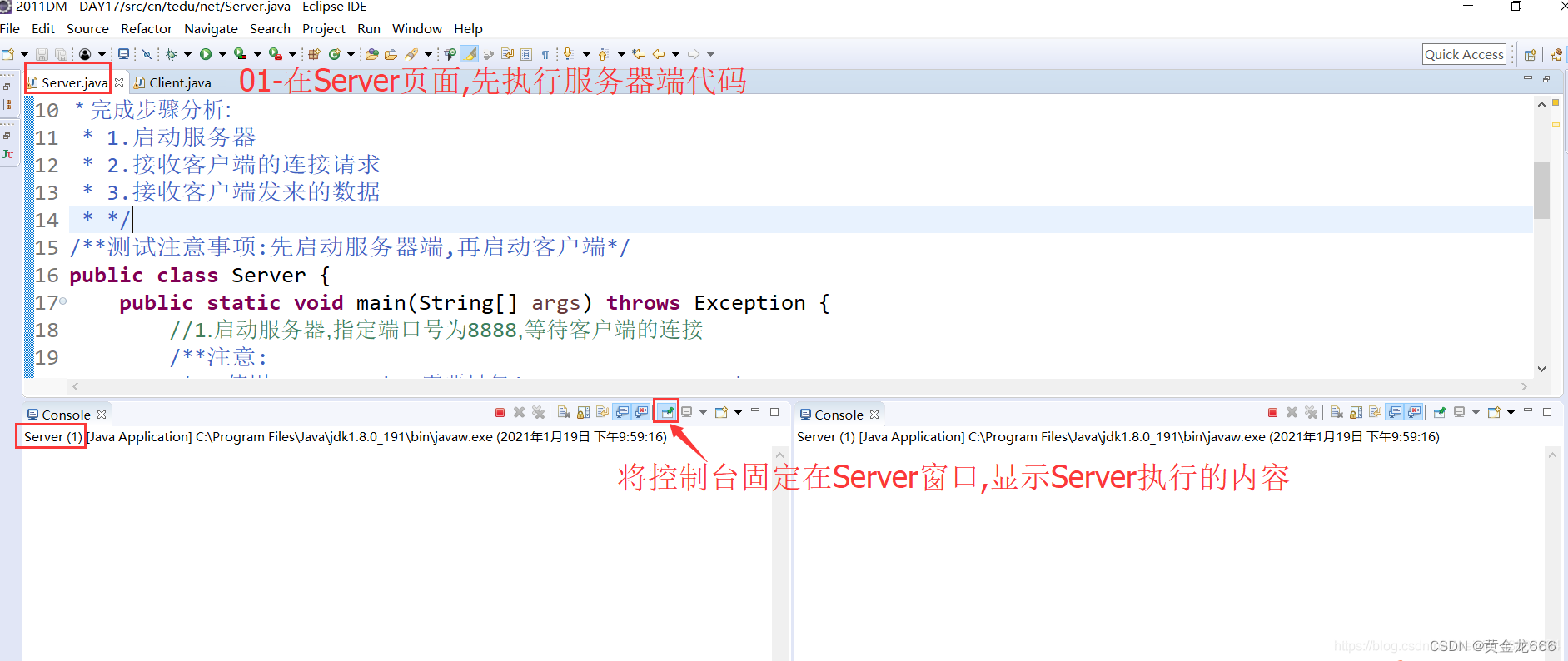Screen dimensions: 1568x661
Task: Click the Open Task folder icon
Action: [391, 54]
